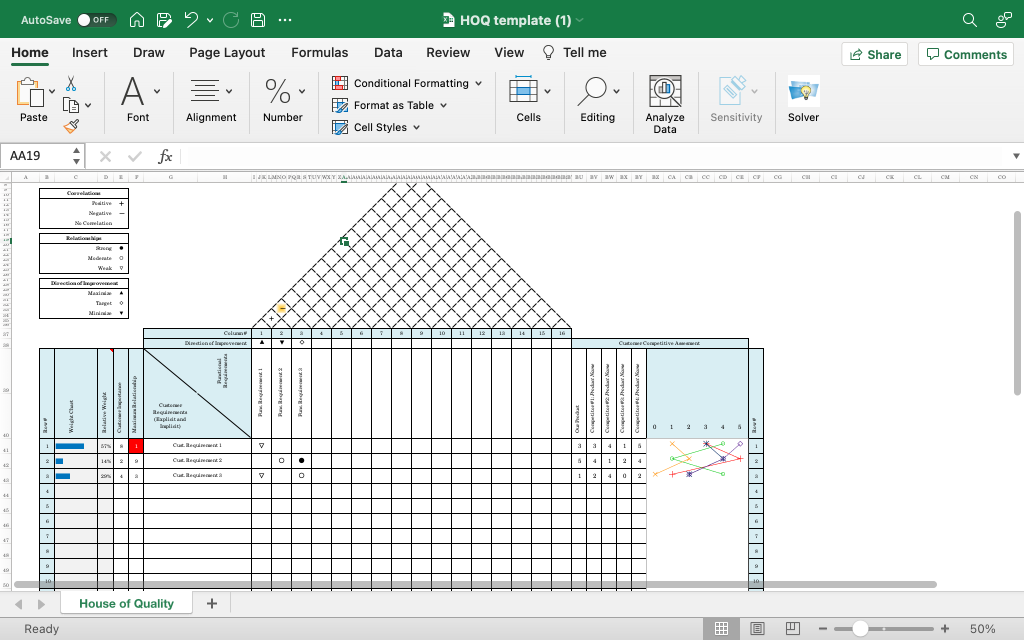Click the Sensitivity button

(736, 99)
